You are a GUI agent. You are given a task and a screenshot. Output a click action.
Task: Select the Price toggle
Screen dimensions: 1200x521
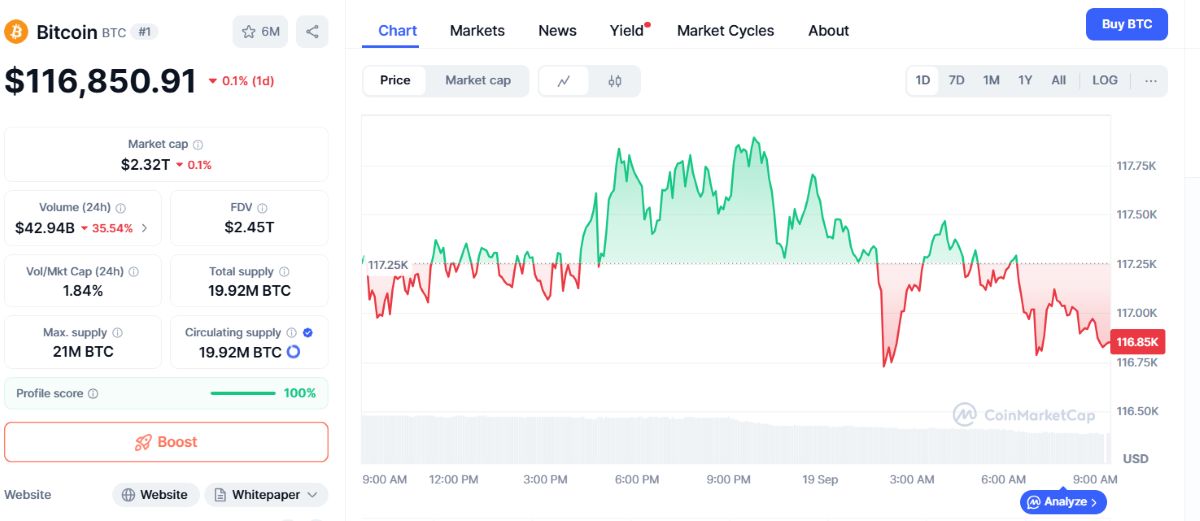coord(395,80)
